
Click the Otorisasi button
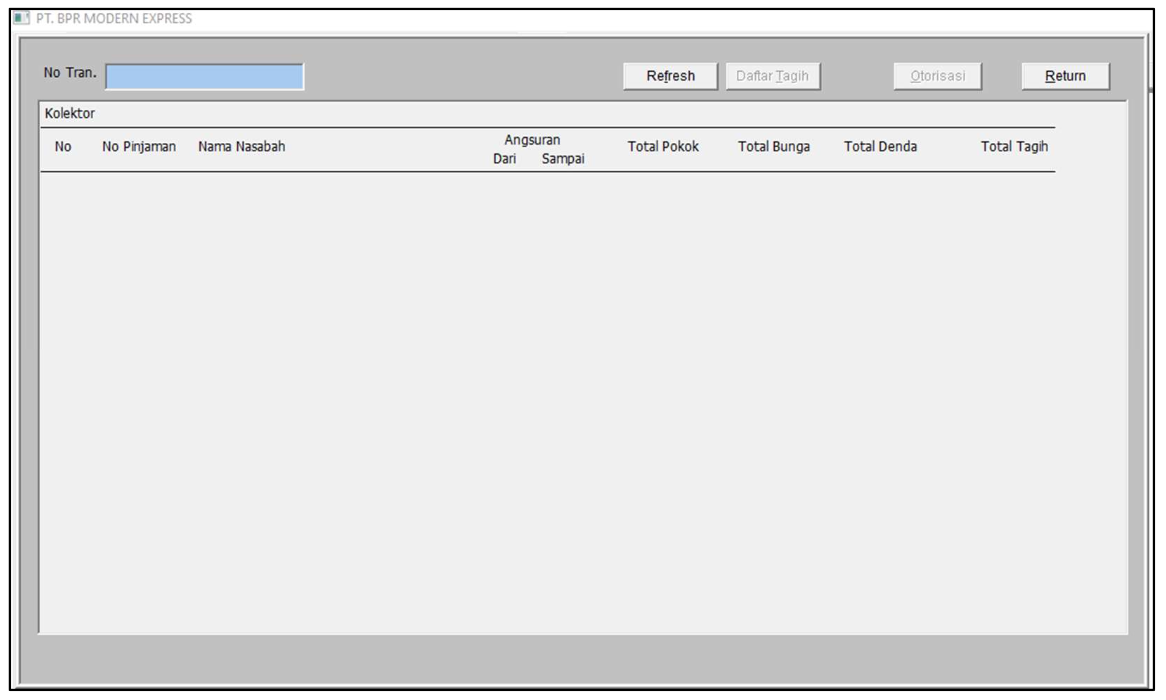click(936, 77)
